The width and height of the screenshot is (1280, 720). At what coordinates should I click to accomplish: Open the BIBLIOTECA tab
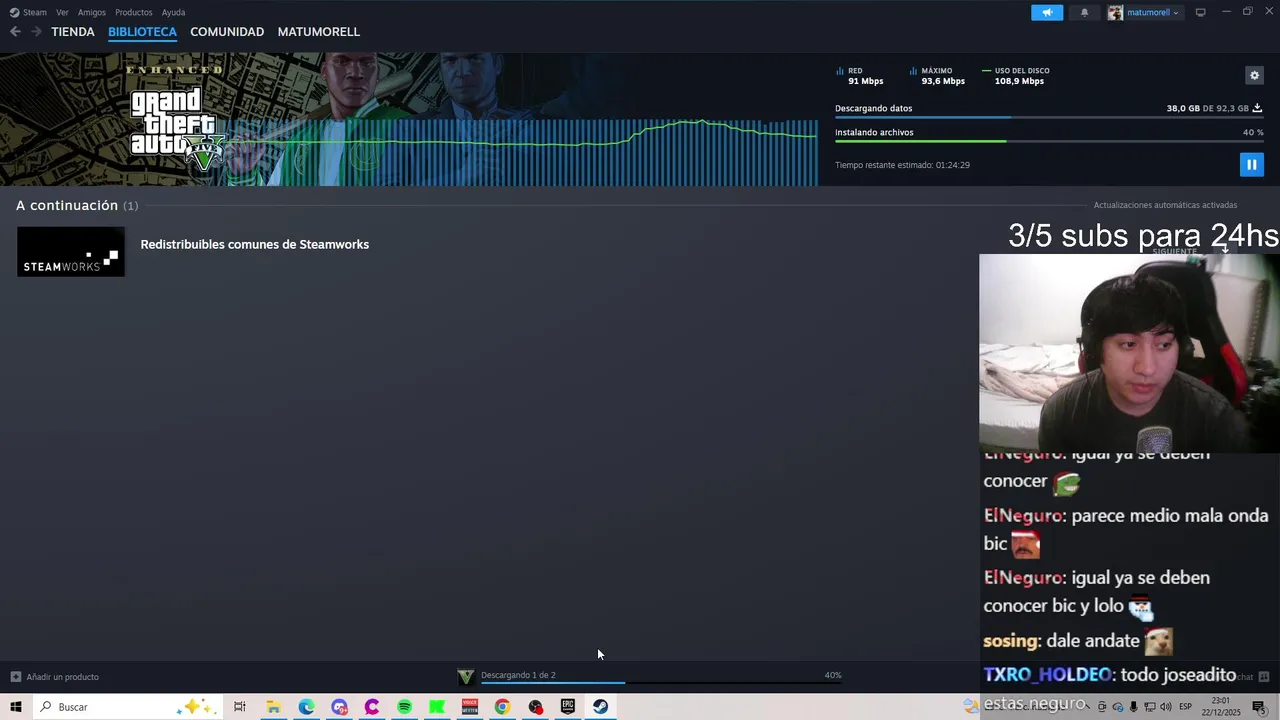(142, 32)
